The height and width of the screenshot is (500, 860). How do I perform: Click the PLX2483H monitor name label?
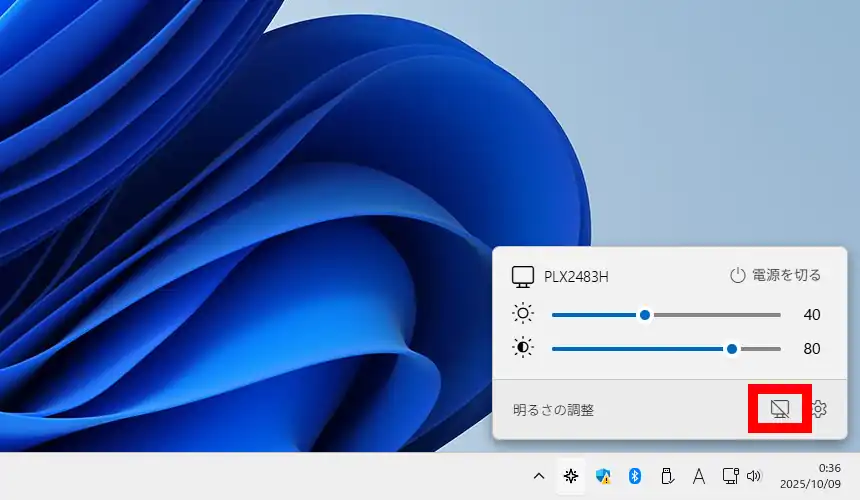pyautogui.click(x=576, y=277)
